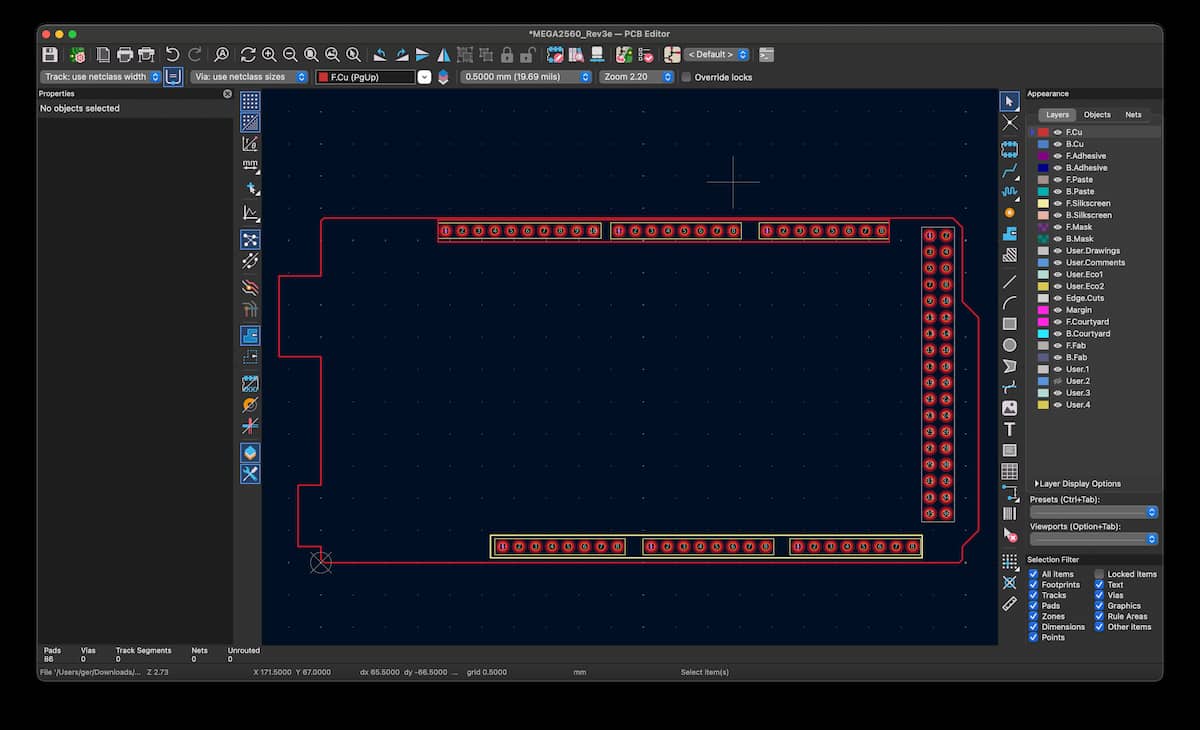Uncheck Vias in the Selection Filter
The height and width of the screenshot is (730, 1200).
(x=1100, y=595)
